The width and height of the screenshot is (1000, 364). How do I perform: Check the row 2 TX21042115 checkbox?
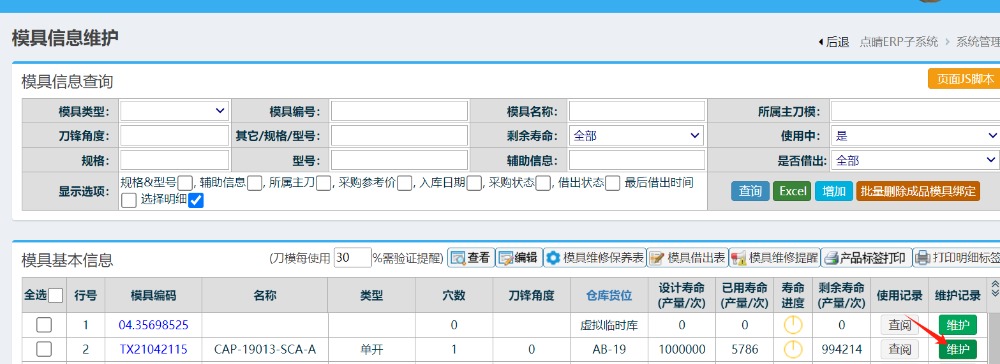(x=43, y=349)
